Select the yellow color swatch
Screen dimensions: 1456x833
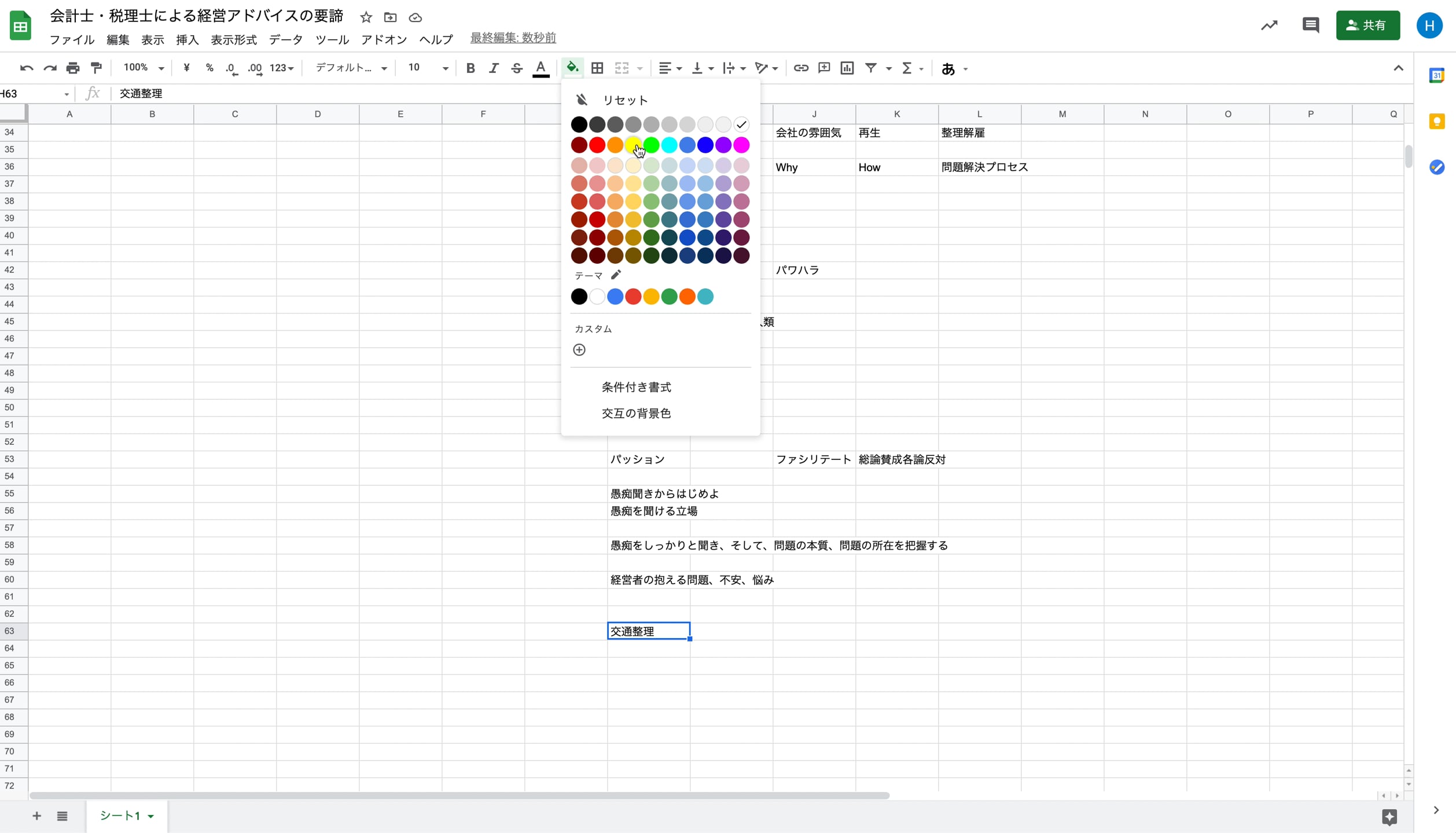(634, 145)
